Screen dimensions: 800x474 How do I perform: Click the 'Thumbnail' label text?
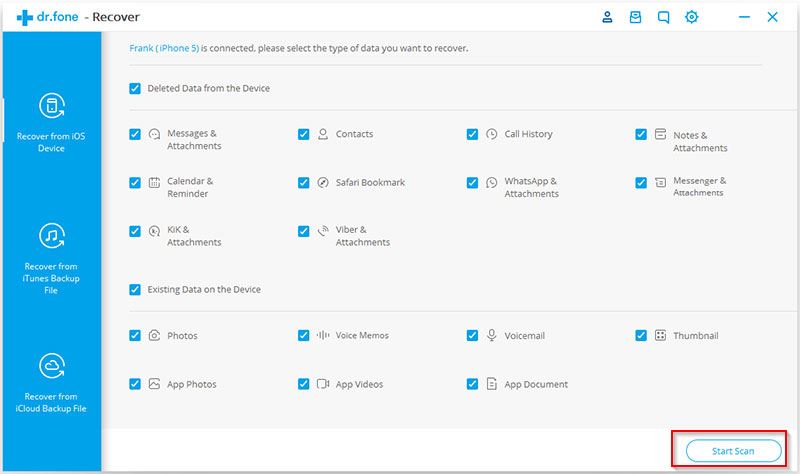pyautogui.click(x=695, y=335)
